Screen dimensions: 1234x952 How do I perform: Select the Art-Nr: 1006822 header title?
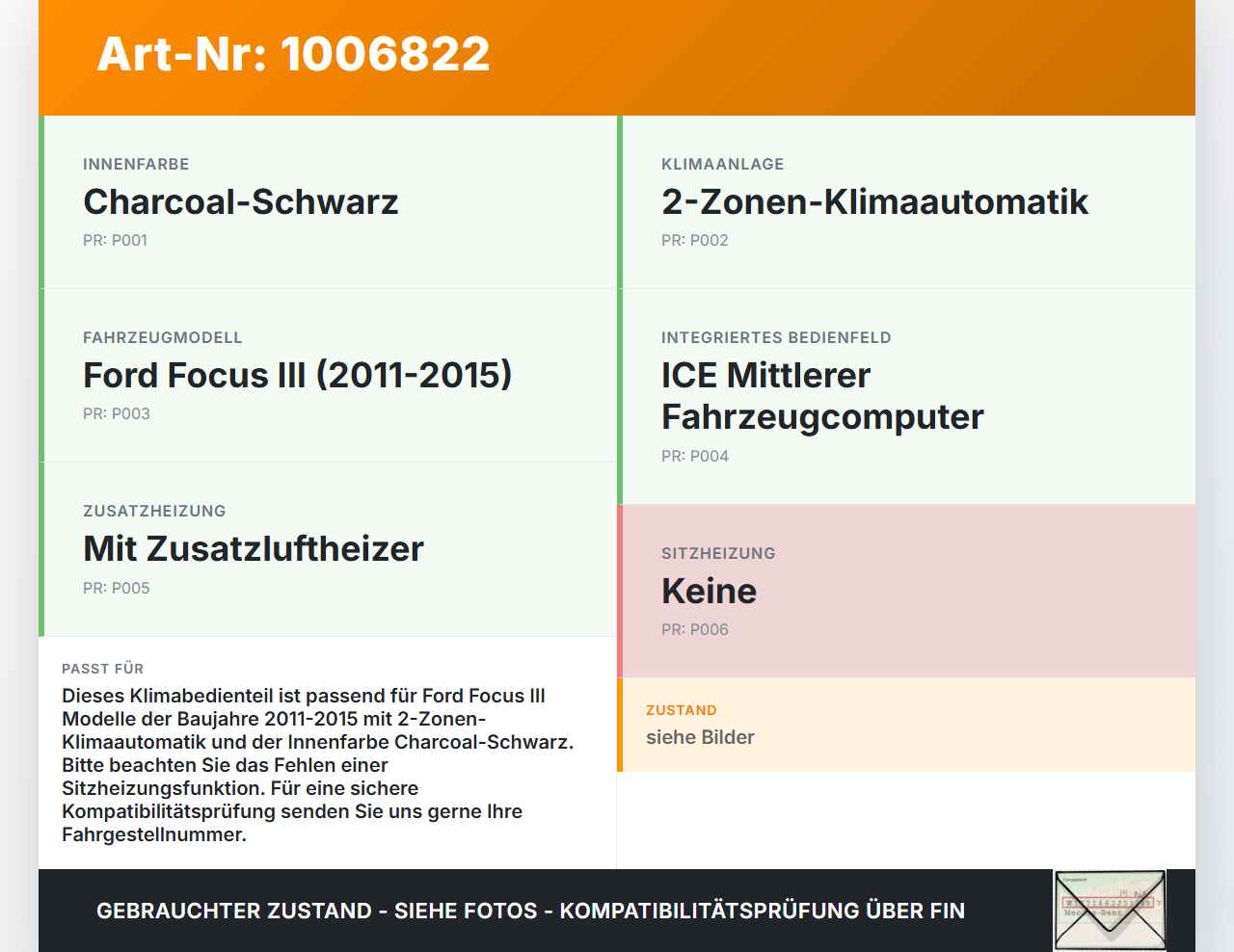pos(294,54)
